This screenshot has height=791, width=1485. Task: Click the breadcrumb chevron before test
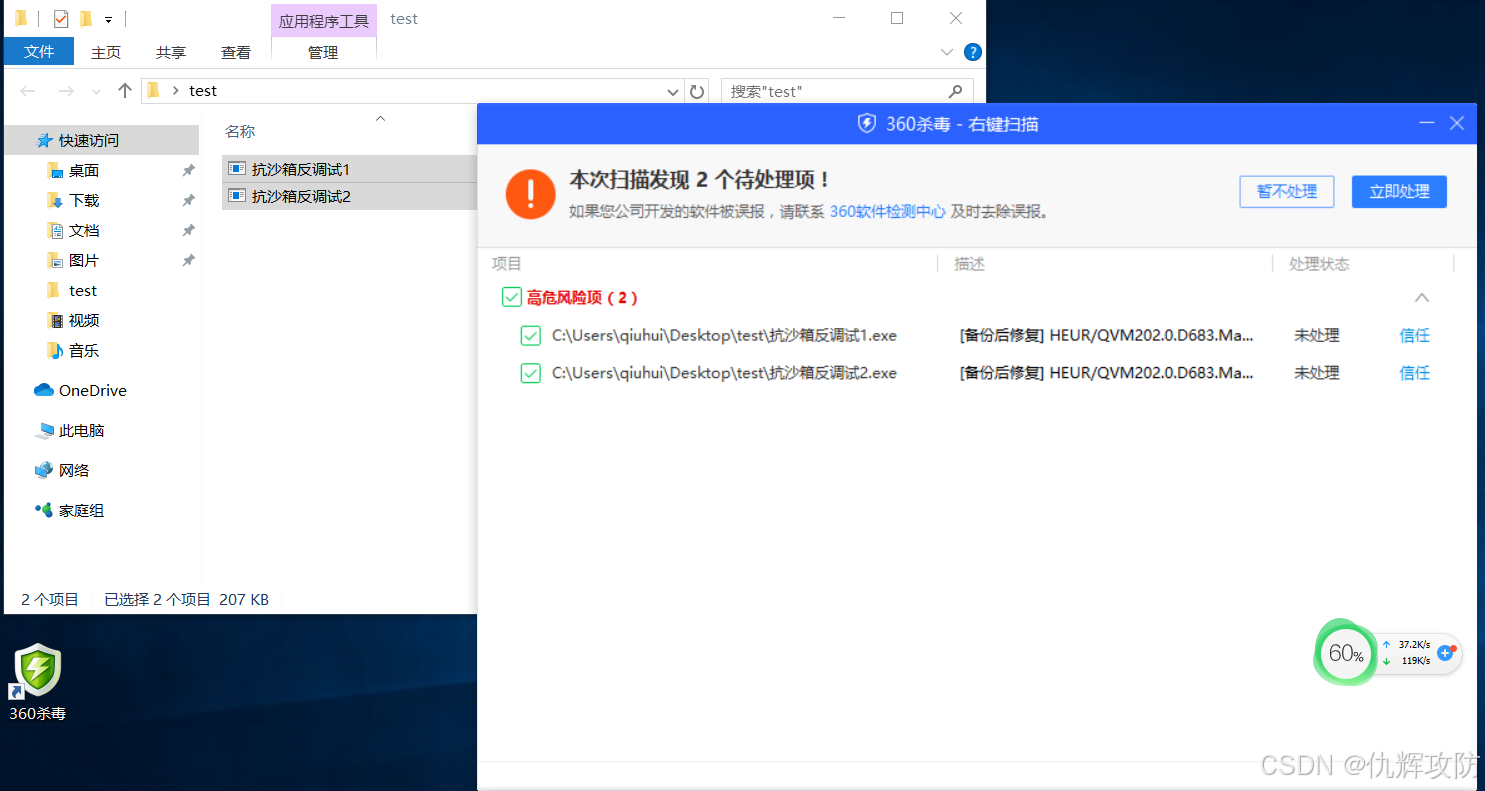[176, 91]
